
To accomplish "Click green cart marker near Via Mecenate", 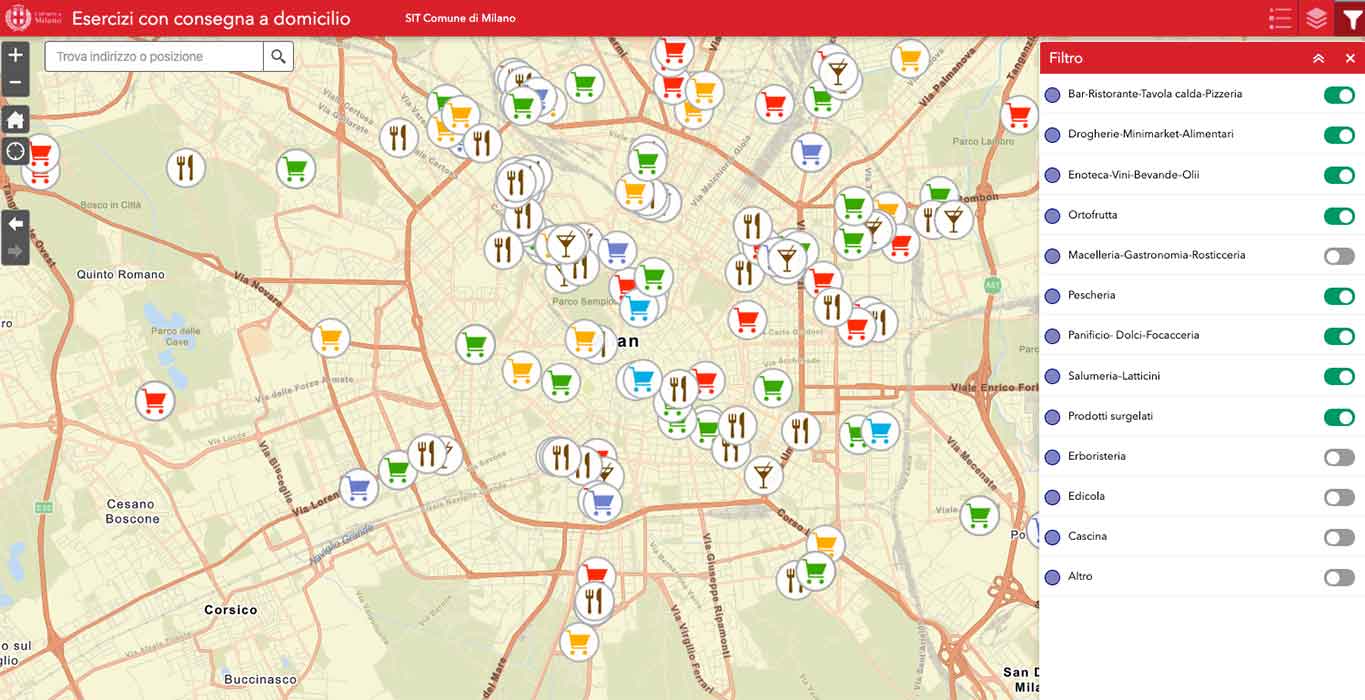I will [x=978, y=515].
